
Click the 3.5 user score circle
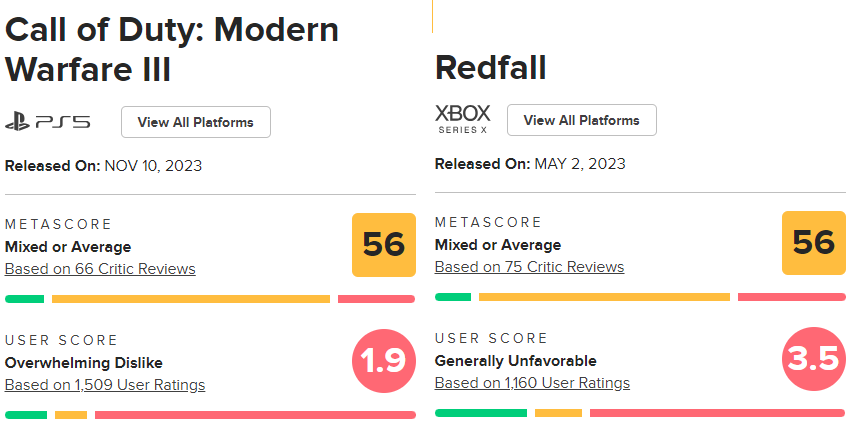click(813, 359)
